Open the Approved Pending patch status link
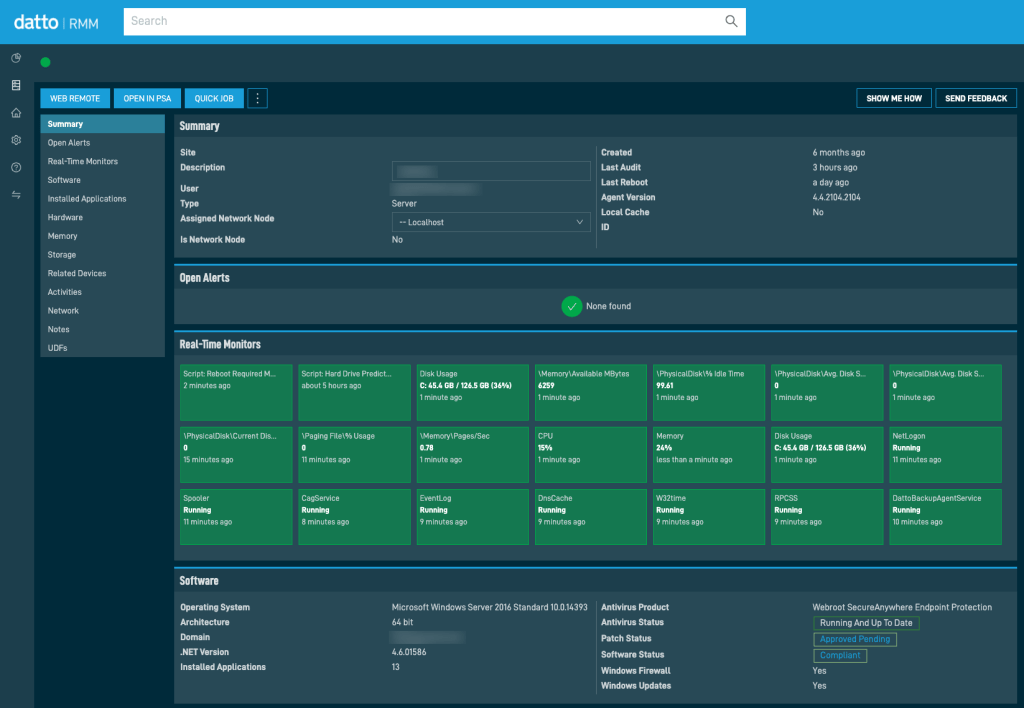1024x708 pixels. coord(855,639)
